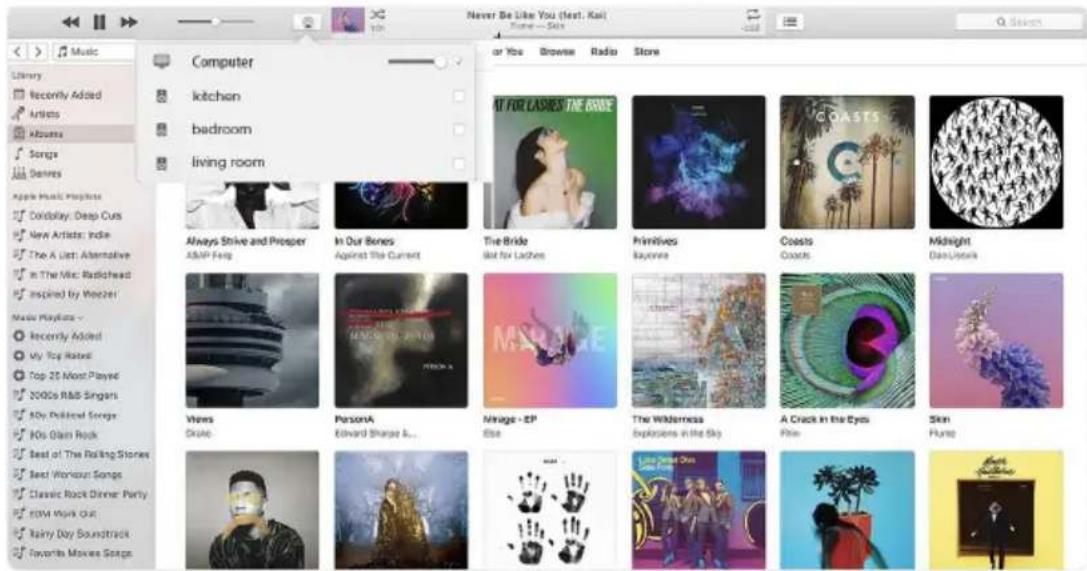The height and width of the screenshot is (571, 1087).
Task: Open Recently Added in Library
Action: click(65, 95)
